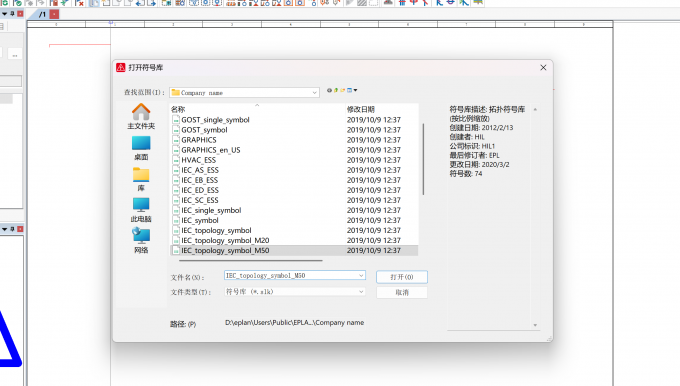
Task: Expand the 文件名 file name combo box
Action: click(361, 275)
